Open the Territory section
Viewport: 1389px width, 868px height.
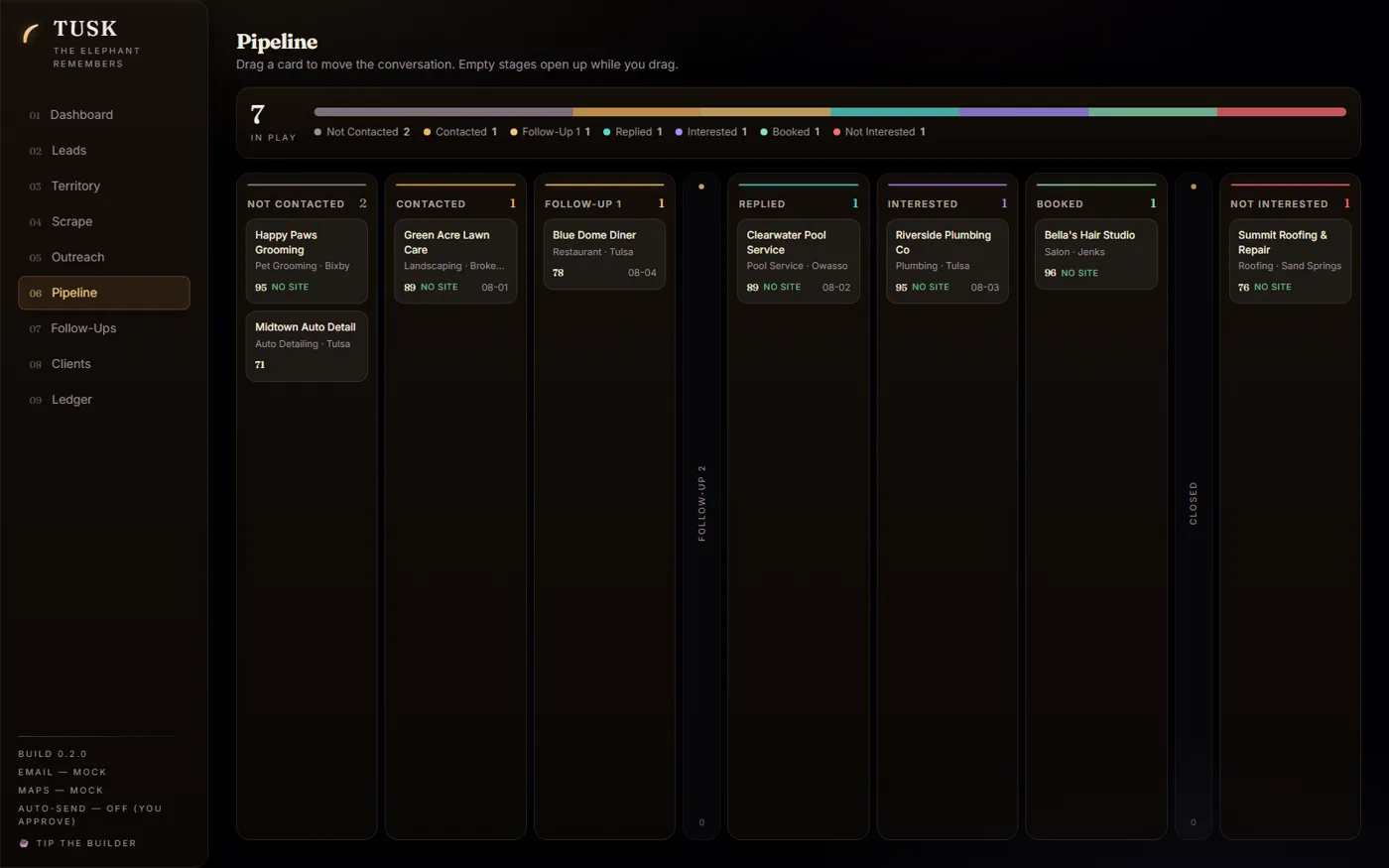[x=103, y=186]
